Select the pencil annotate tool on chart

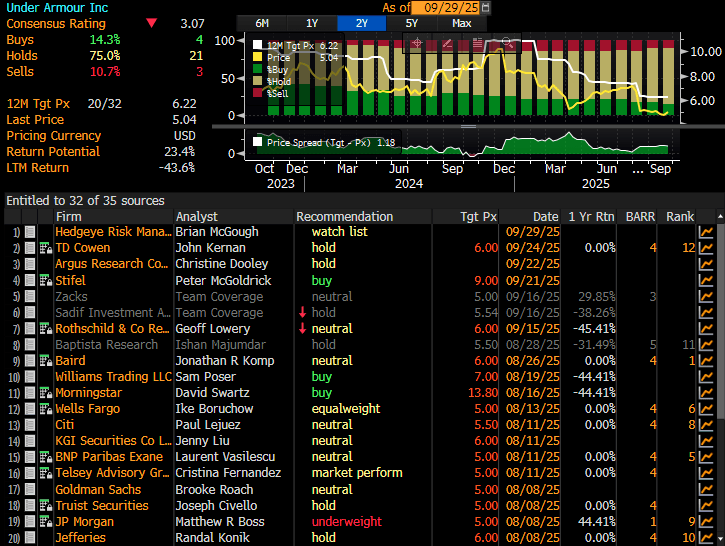447,43
